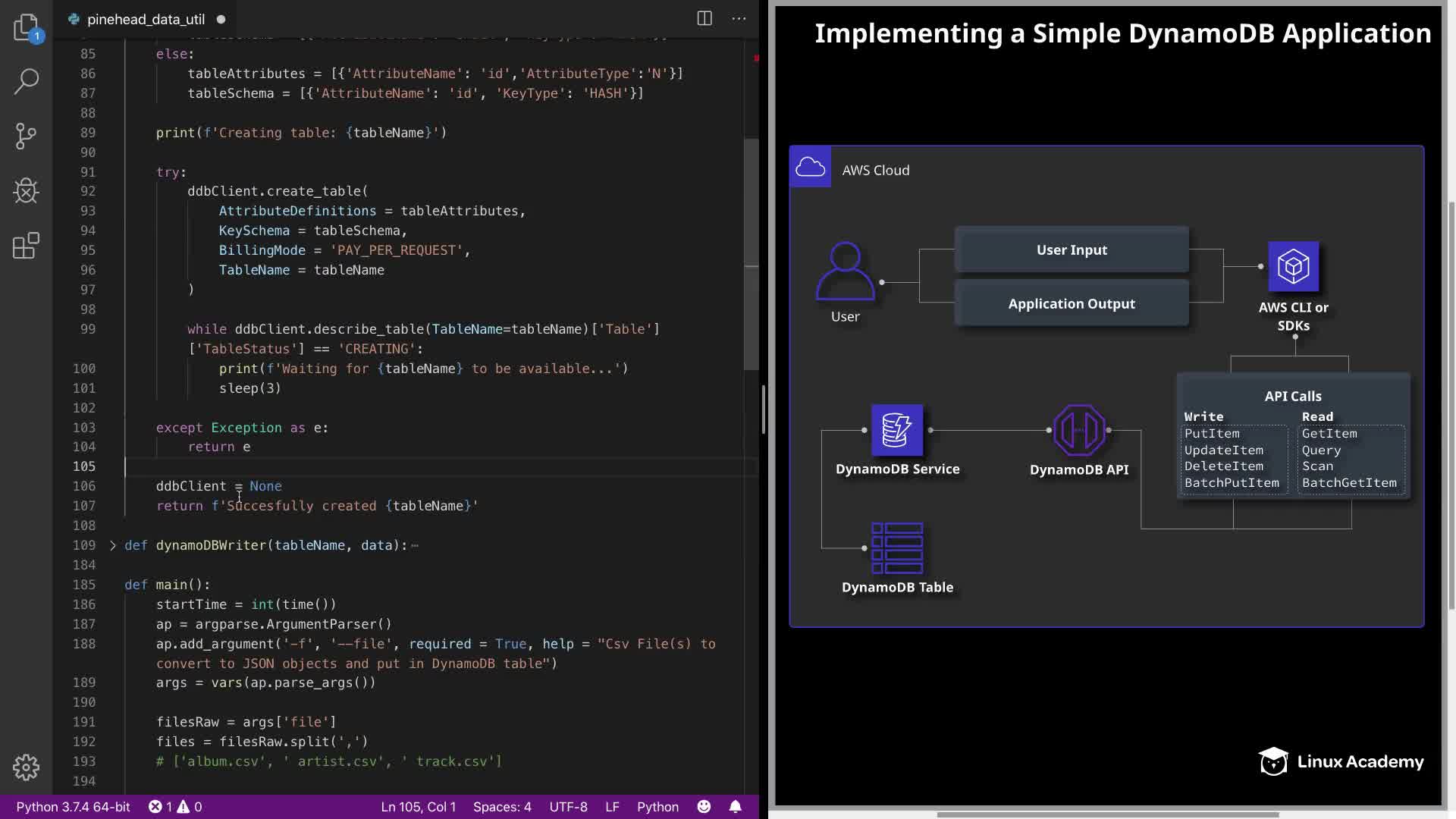Open the Search panel icon
The height and width of the screenshot is (819, 1456).
pos(26,81)
